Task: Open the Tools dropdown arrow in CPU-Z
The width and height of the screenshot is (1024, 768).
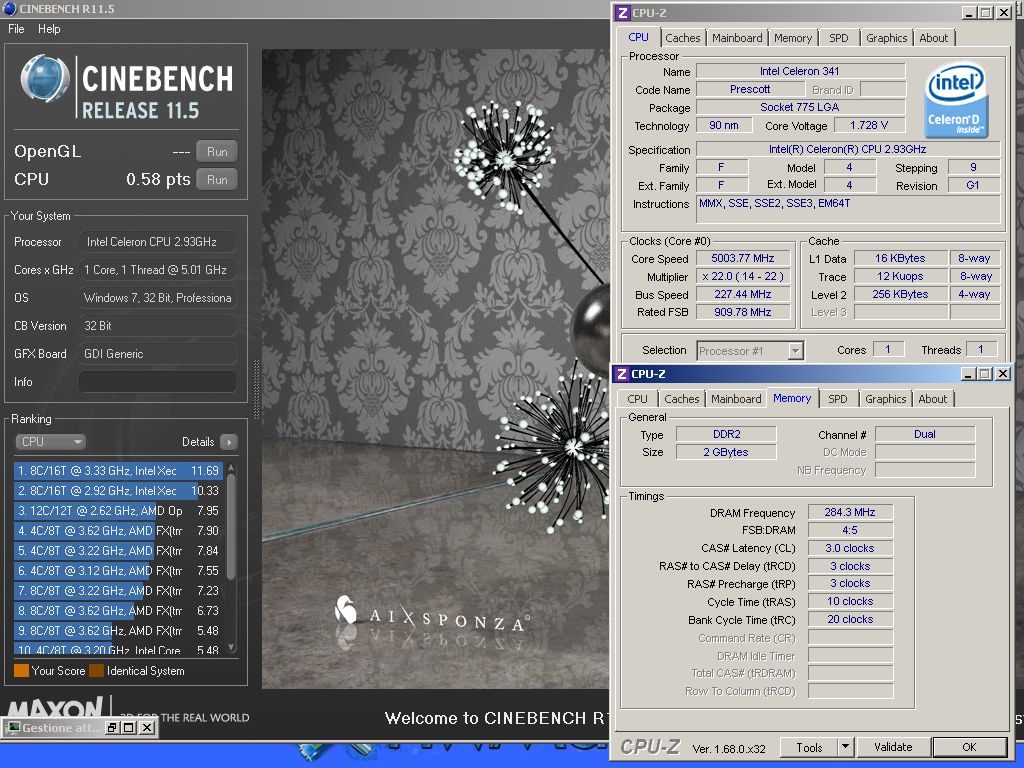Action: pos(845,748)
